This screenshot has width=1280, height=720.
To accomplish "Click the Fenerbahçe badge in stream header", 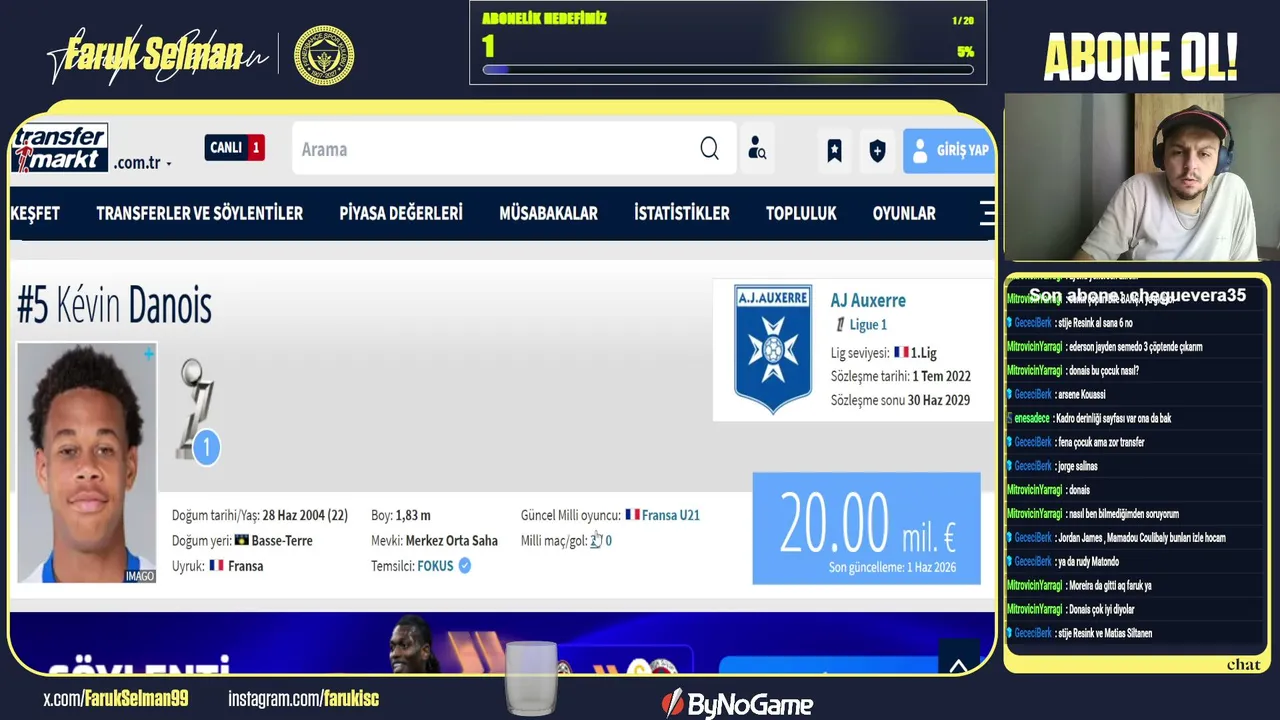I will pyautogui.click(x=324, y=55).
